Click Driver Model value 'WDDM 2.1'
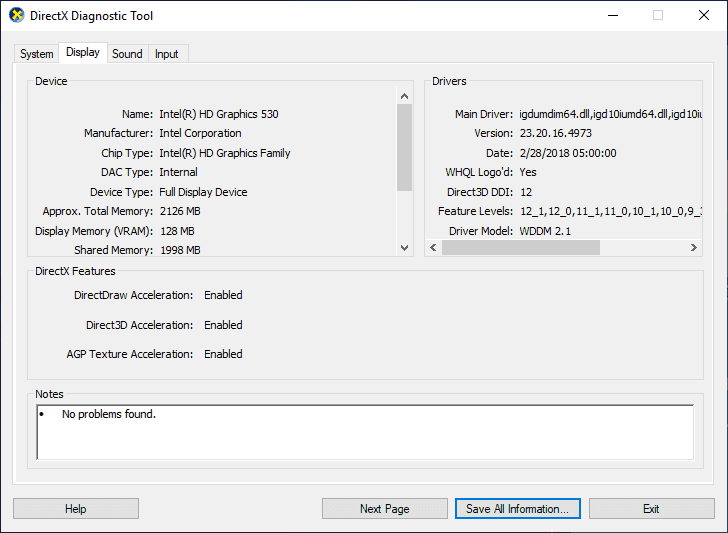Image resolution: width=728 pixels, height=533 pixels. tap(545, 231)
